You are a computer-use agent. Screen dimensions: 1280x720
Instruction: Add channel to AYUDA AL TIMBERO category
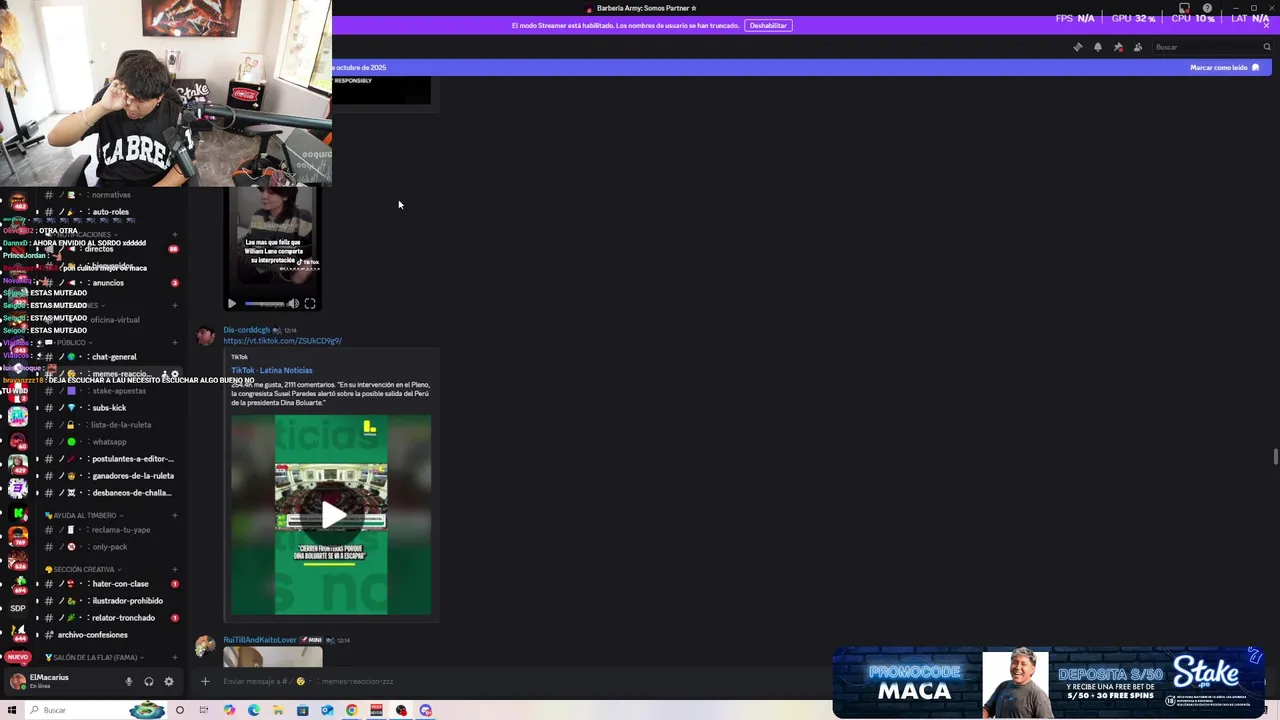(x=175, y=516)
